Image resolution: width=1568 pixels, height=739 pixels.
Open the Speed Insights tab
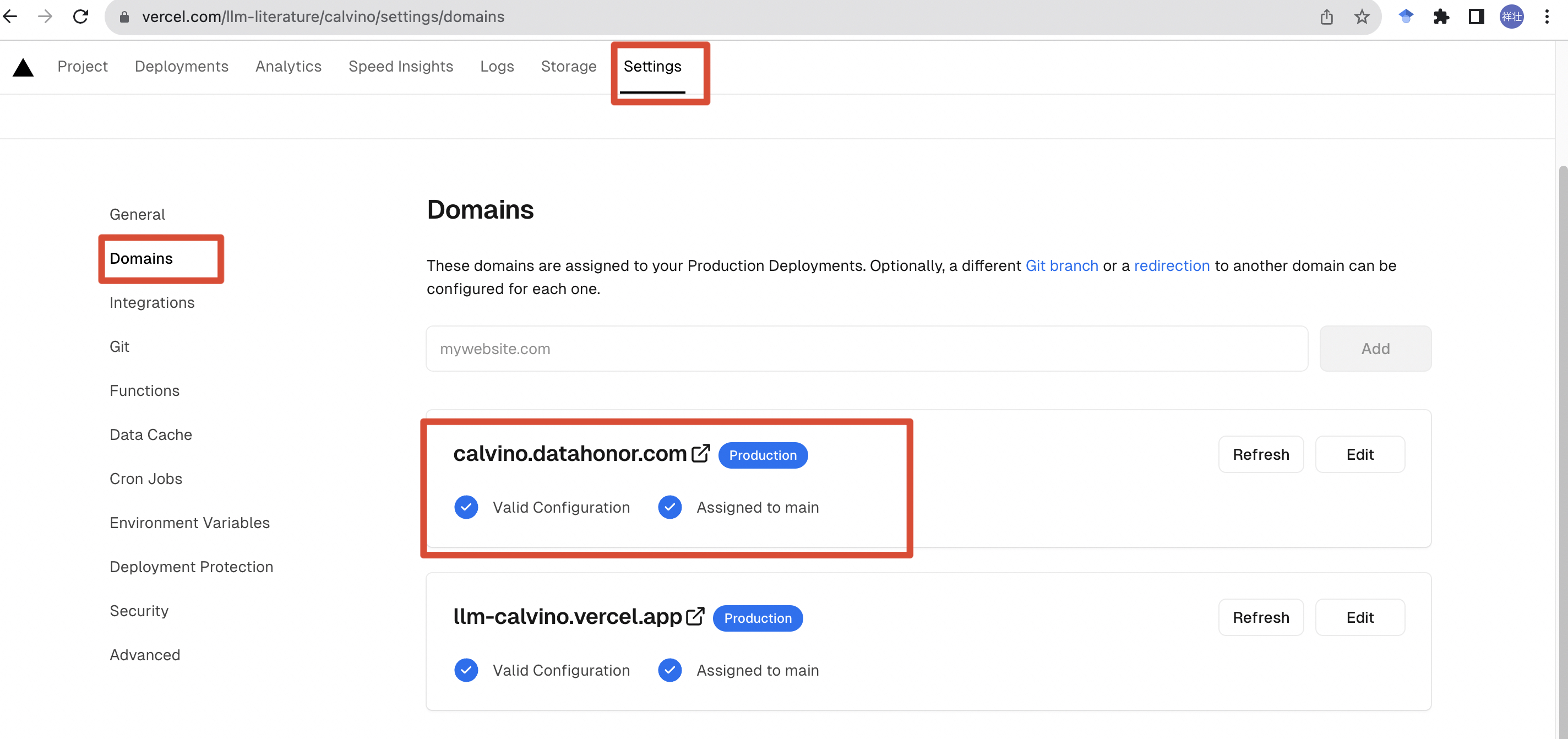point(400,66)
